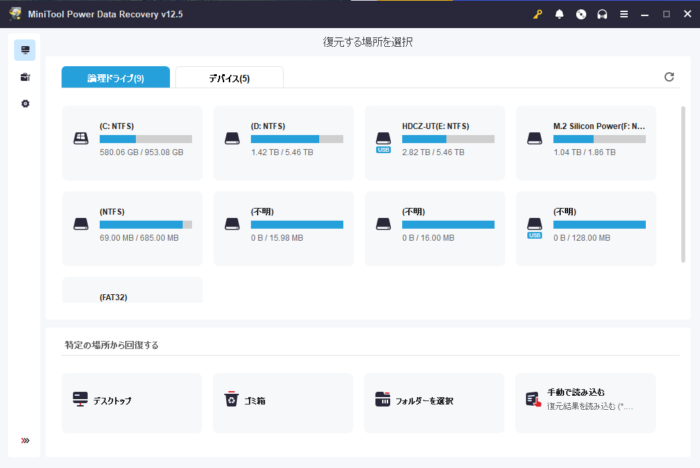Switch to the 論理ドライブ(9) tab
Viewport: 700px width, 468px height.
click(x=116, y=77)
